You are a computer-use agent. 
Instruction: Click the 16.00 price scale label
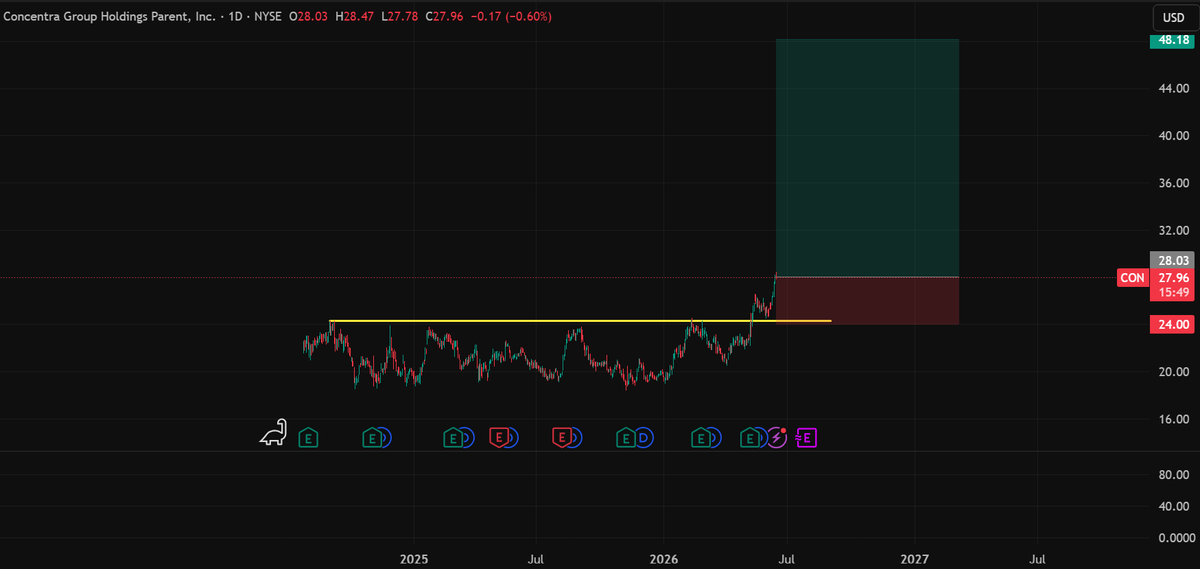[x=1173, y=419]
